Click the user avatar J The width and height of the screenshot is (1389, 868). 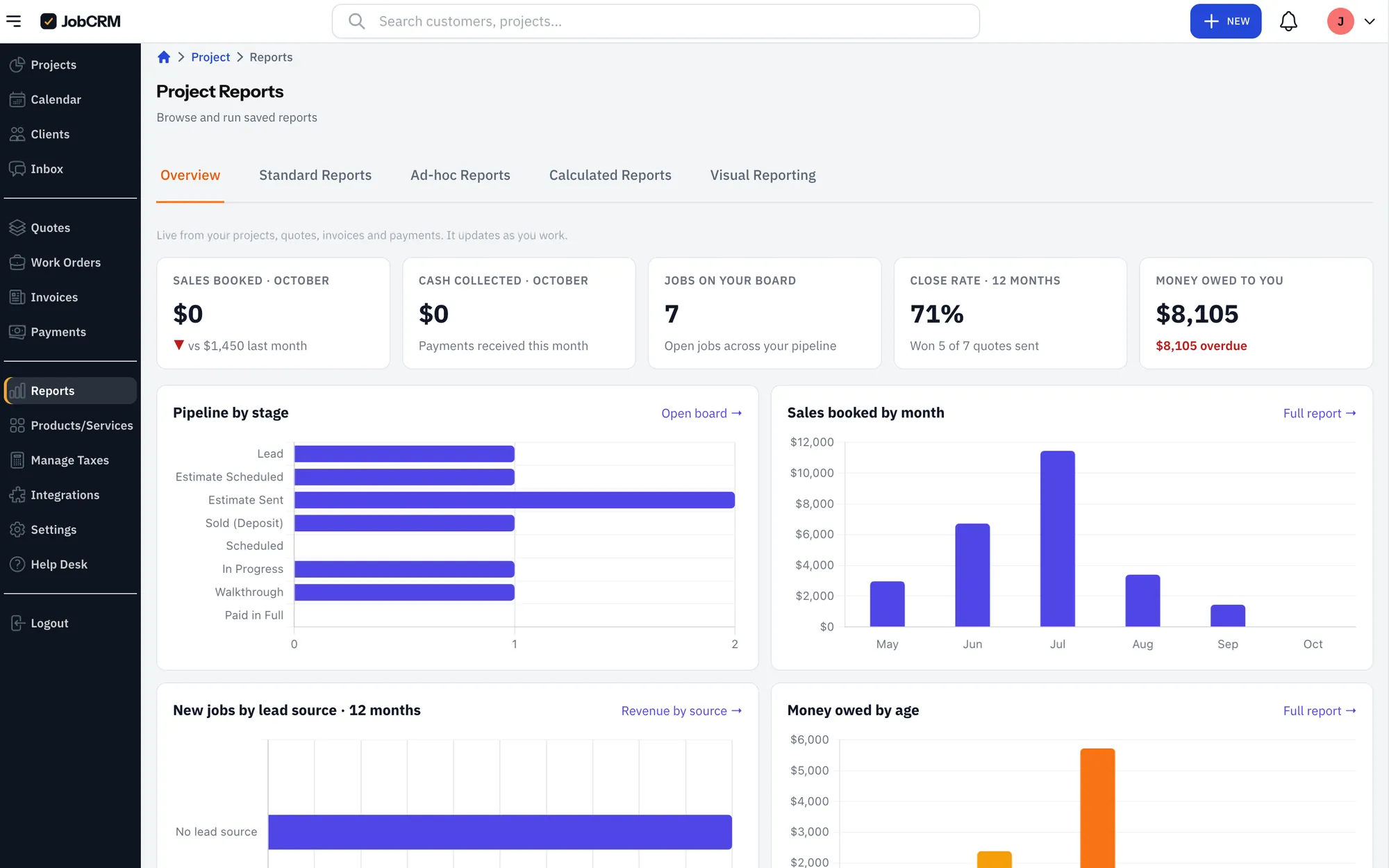click(1340, 22)
